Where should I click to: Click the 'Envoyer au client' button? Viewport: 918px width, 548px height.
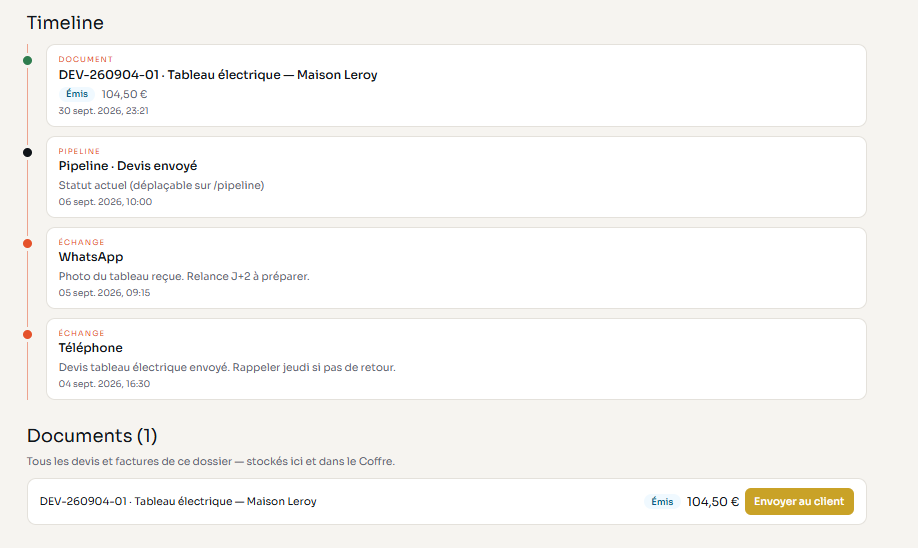pyautogui.click(x=799, y=502)
